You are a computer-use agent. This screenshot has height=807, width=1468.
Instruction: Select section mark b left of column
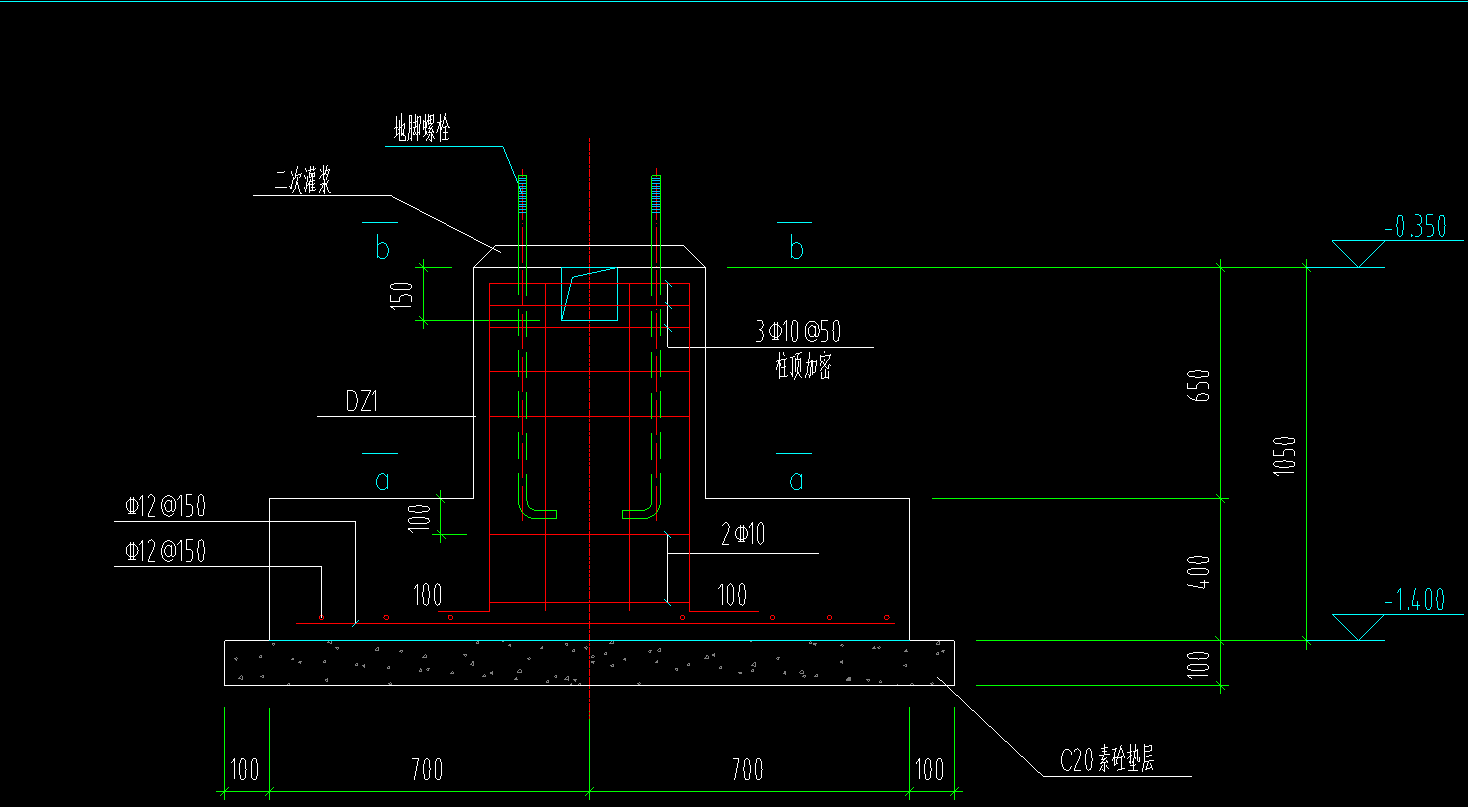382,248
